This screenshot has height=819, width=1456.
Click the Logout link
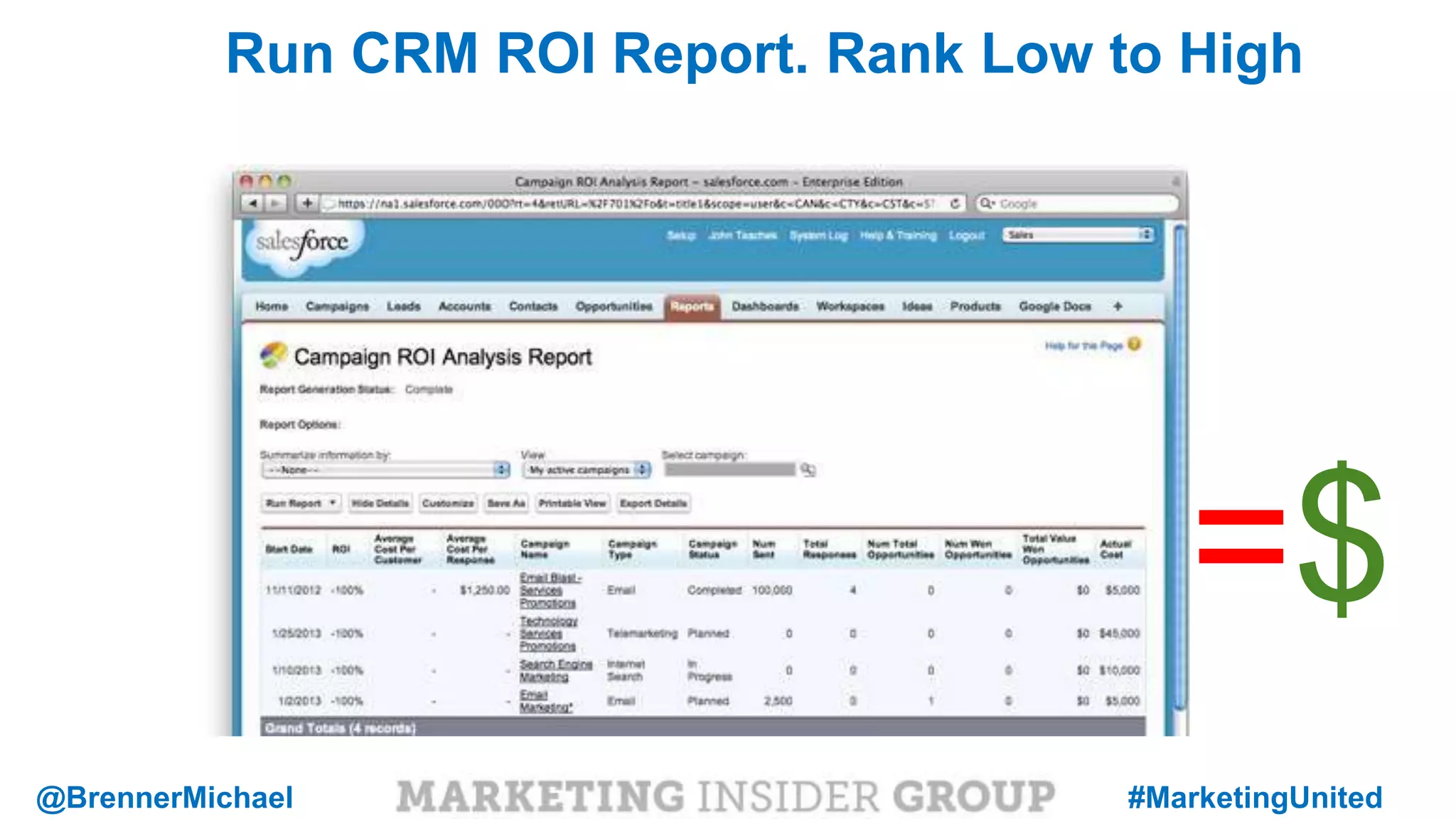pyautogui.click(x=967, y=235)
